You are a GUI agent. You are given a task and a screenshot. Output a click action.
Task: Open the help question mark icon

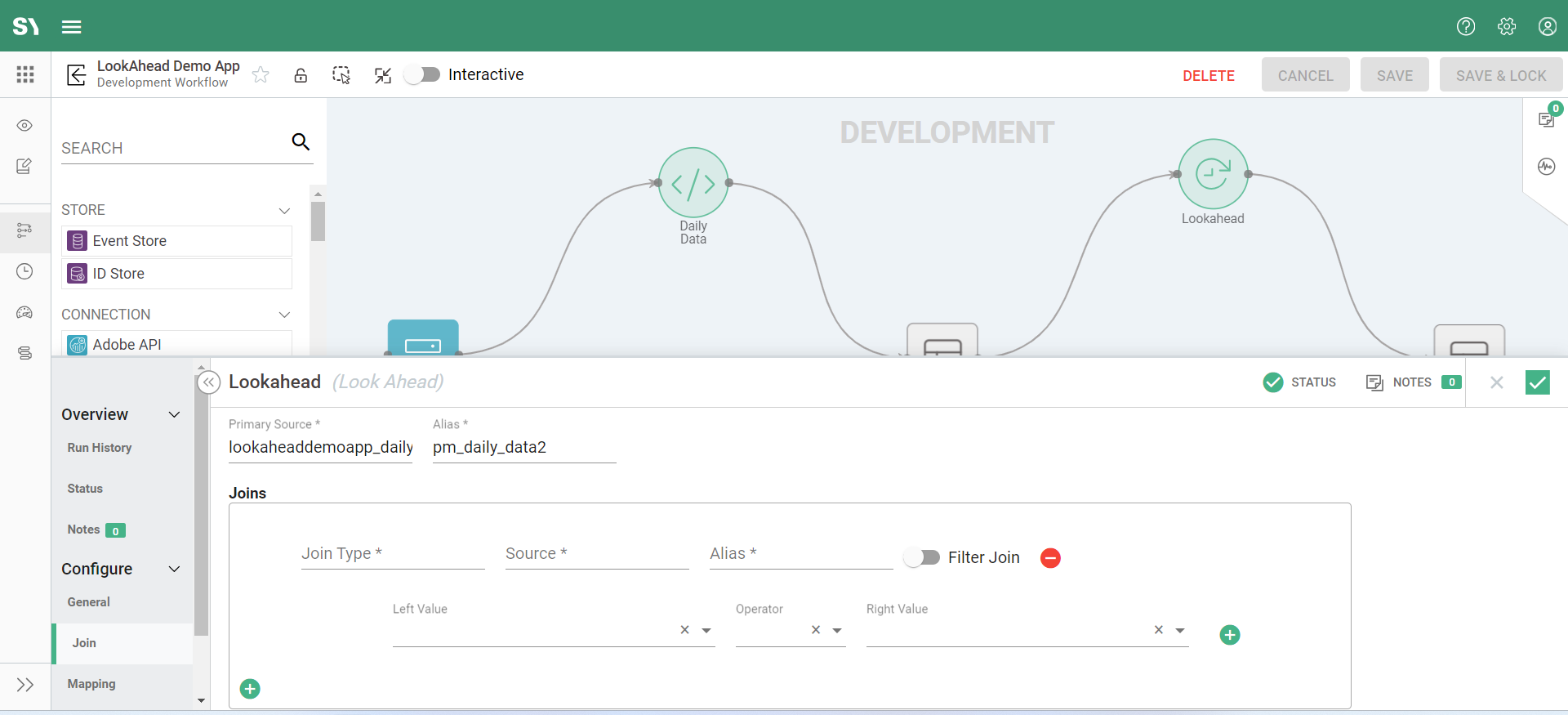coord(1466,26)
